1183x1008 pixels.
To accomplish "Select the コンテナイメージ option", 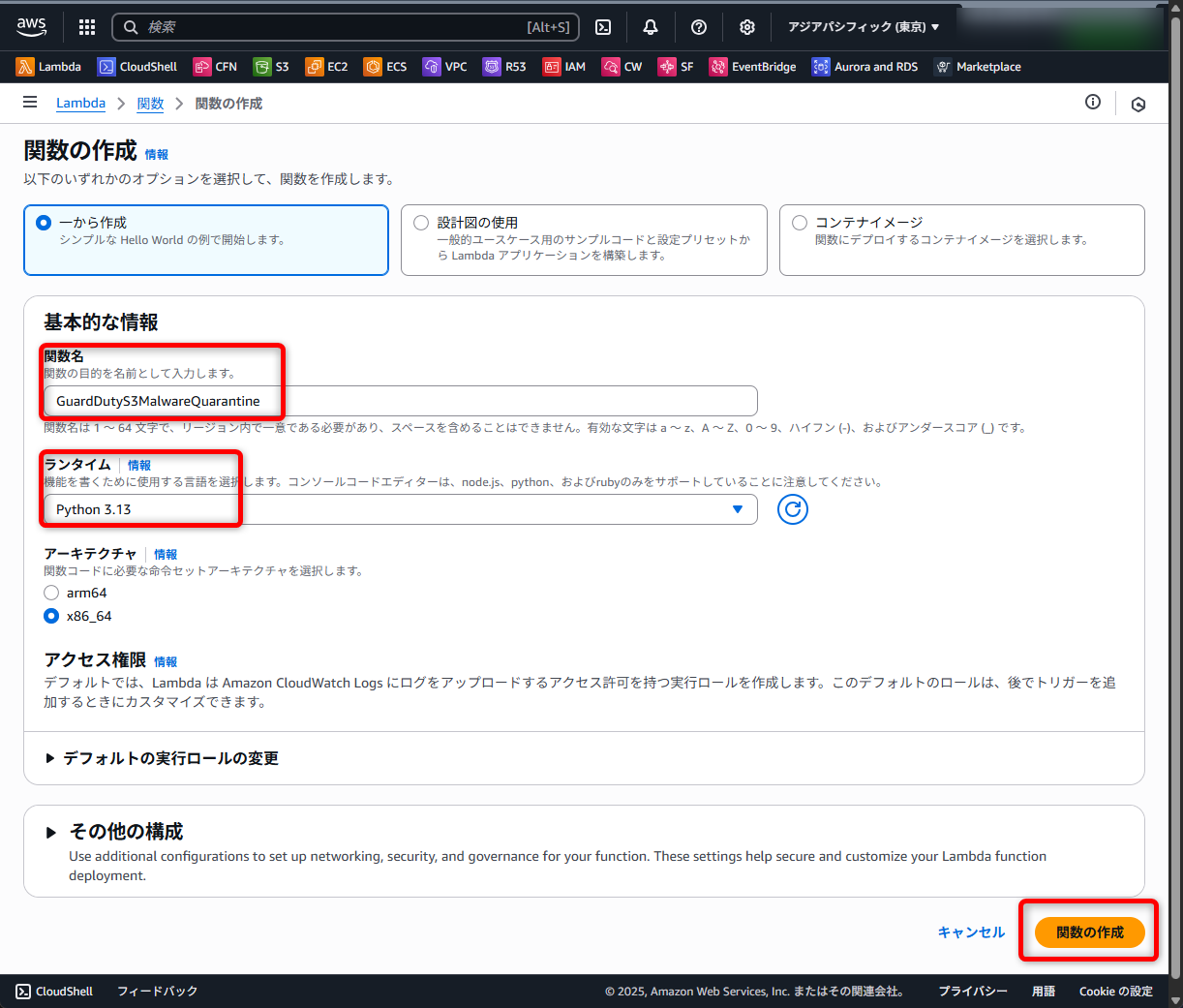I will pos(962,240).
